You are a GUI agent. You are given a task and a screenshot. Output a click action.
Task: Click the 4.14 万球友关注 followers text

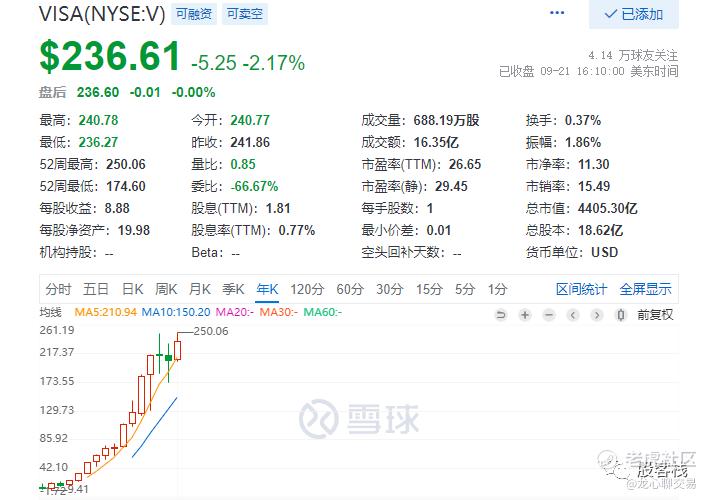click(x=633, y=55)
